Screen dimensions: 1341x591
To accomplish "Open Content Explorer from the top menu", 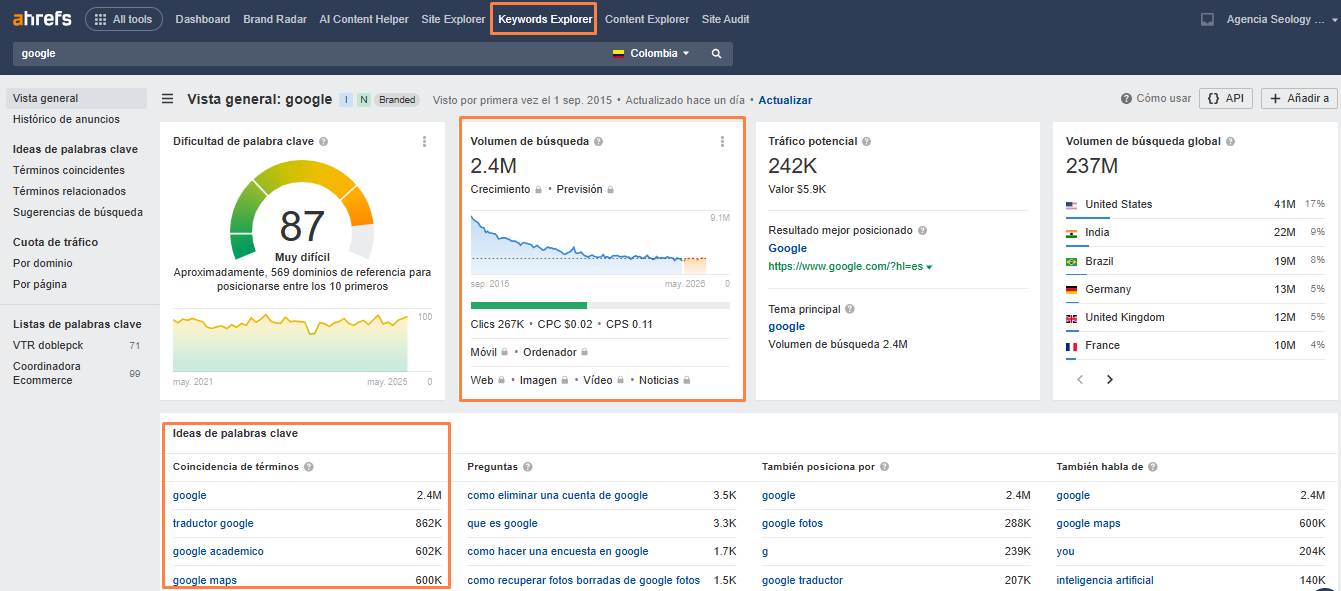I will click(x=647, y=19).
